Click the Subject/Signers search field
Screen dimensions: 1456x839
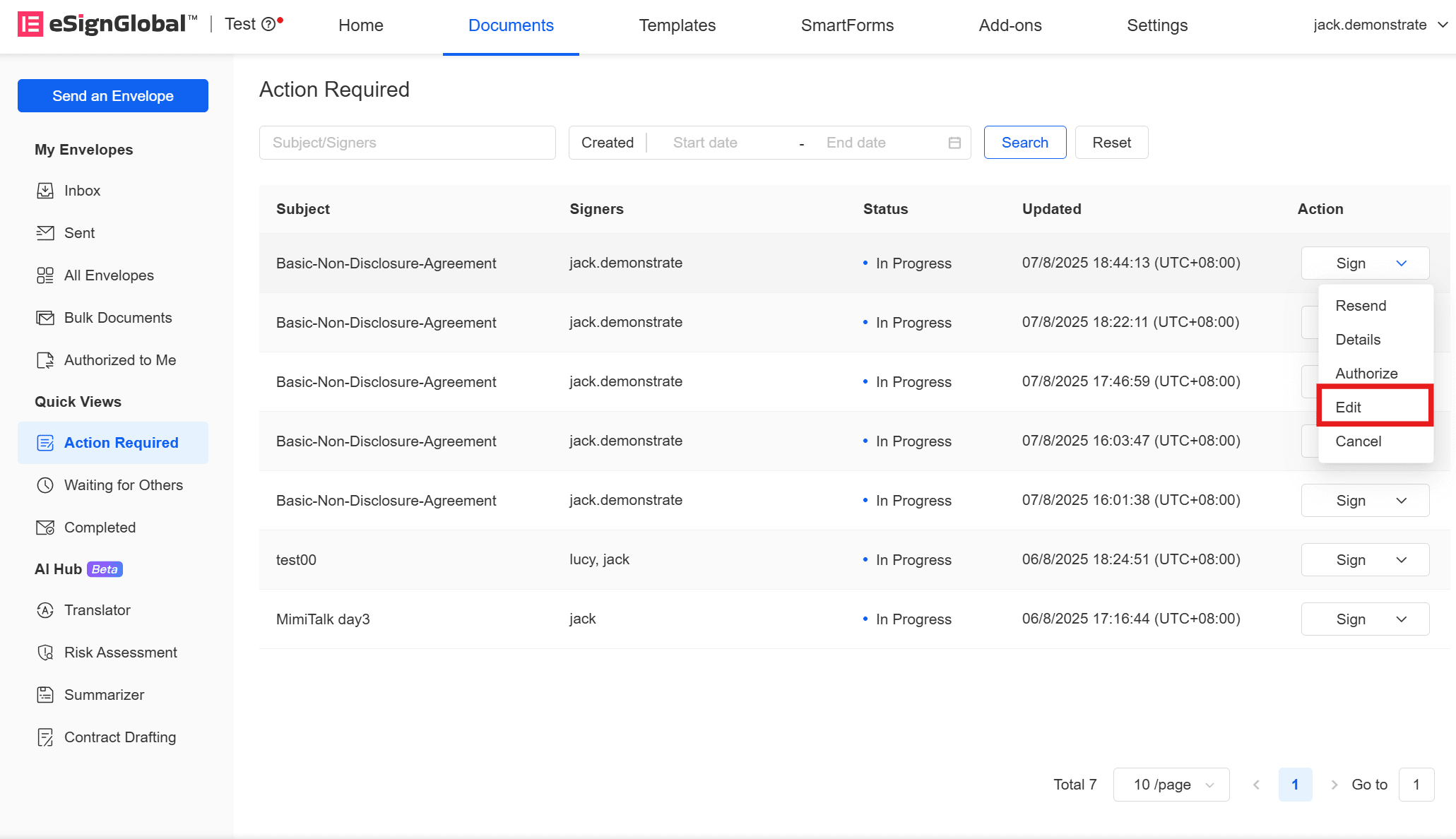tap(407, 143)
